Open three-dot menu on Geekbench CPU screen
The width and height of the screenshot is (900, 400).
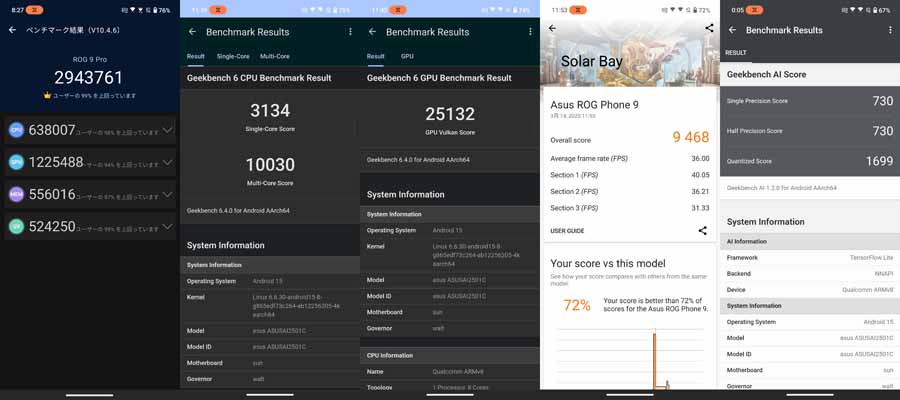click(x=350, y=32)
